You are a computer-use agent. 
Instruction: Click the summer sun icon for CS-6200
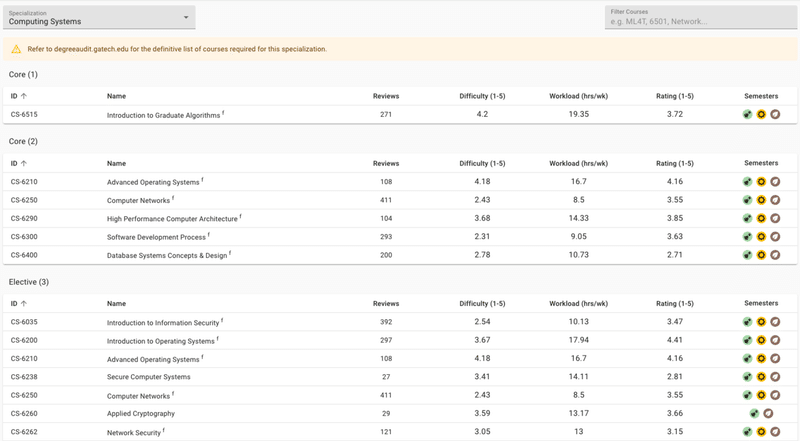pos(761,340)
